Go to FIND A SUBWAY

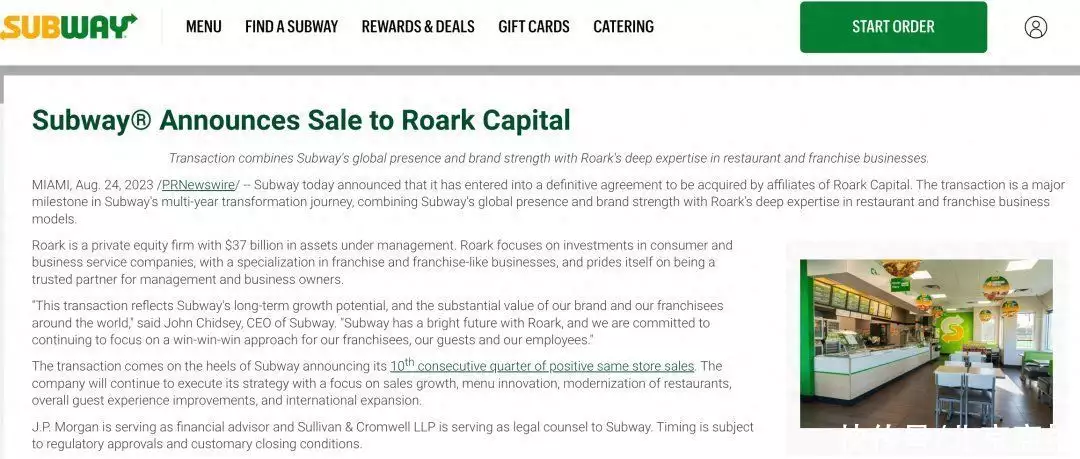coord(292,27)
